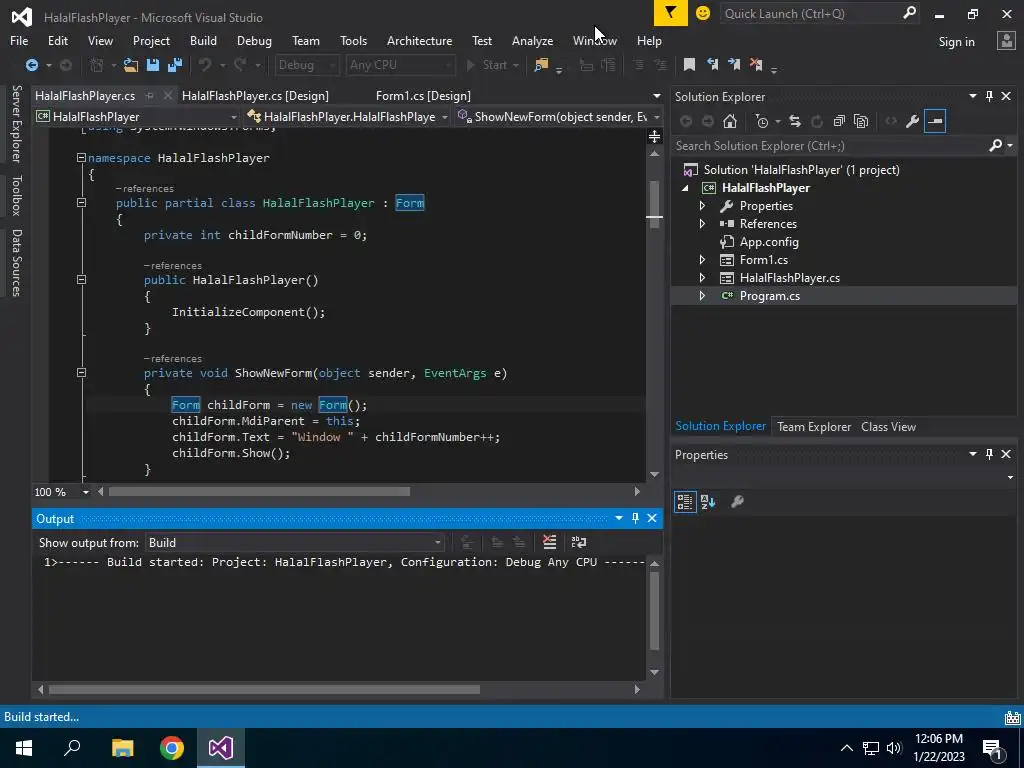Screen dimensions: 1024x768
Task: Open the Analyze menu
Action: point(532,40)
